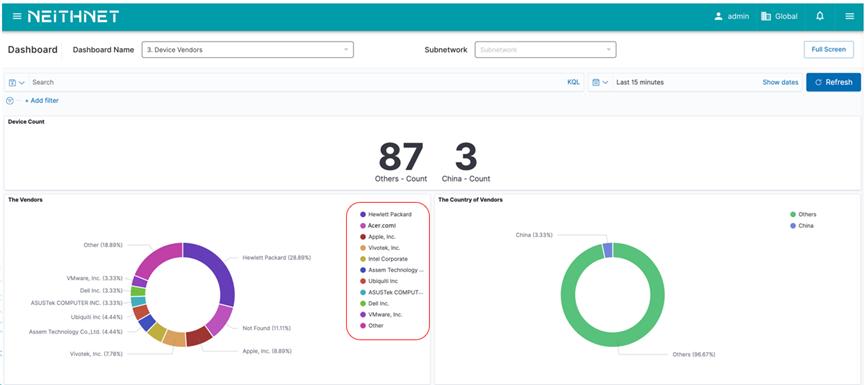The width and height of the screenshot is (865, 385).
Task: Open the calendar quick date menu
Action: (596, 82)
